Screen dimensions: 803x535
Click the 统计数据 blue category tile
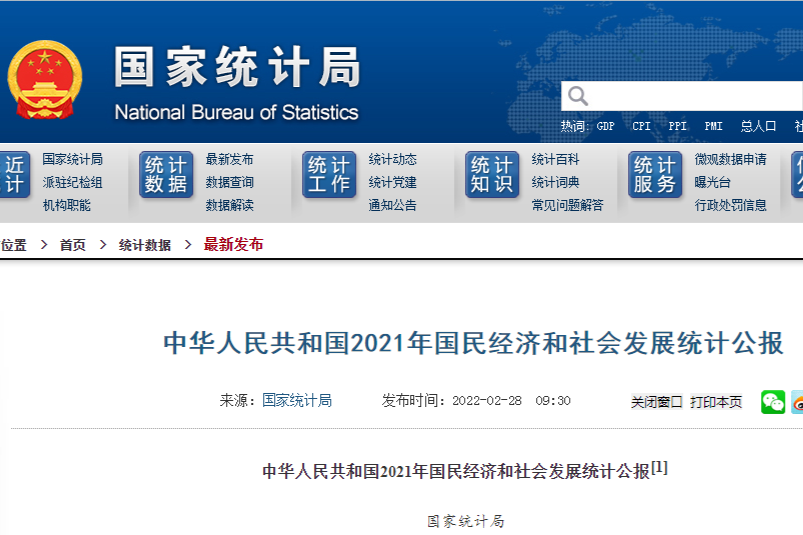pos(166,175)
